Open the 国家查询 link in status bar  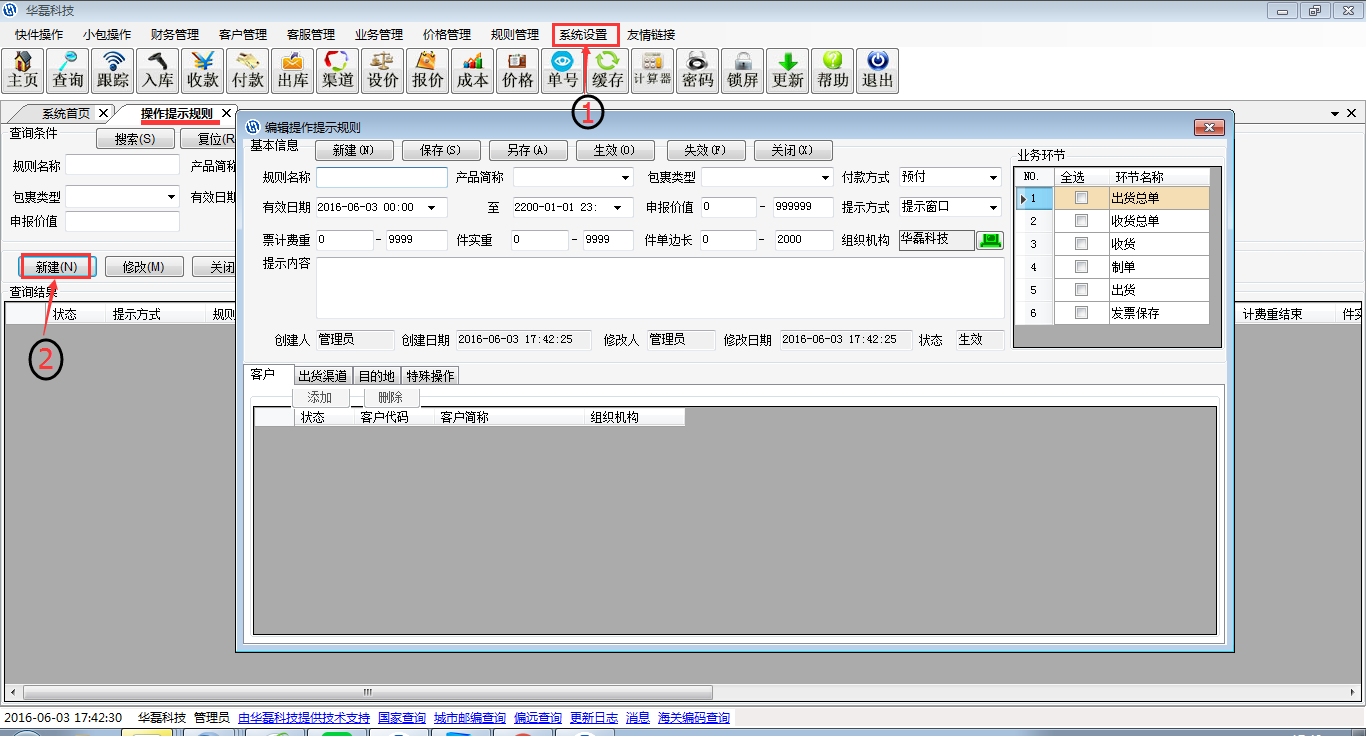401,718
